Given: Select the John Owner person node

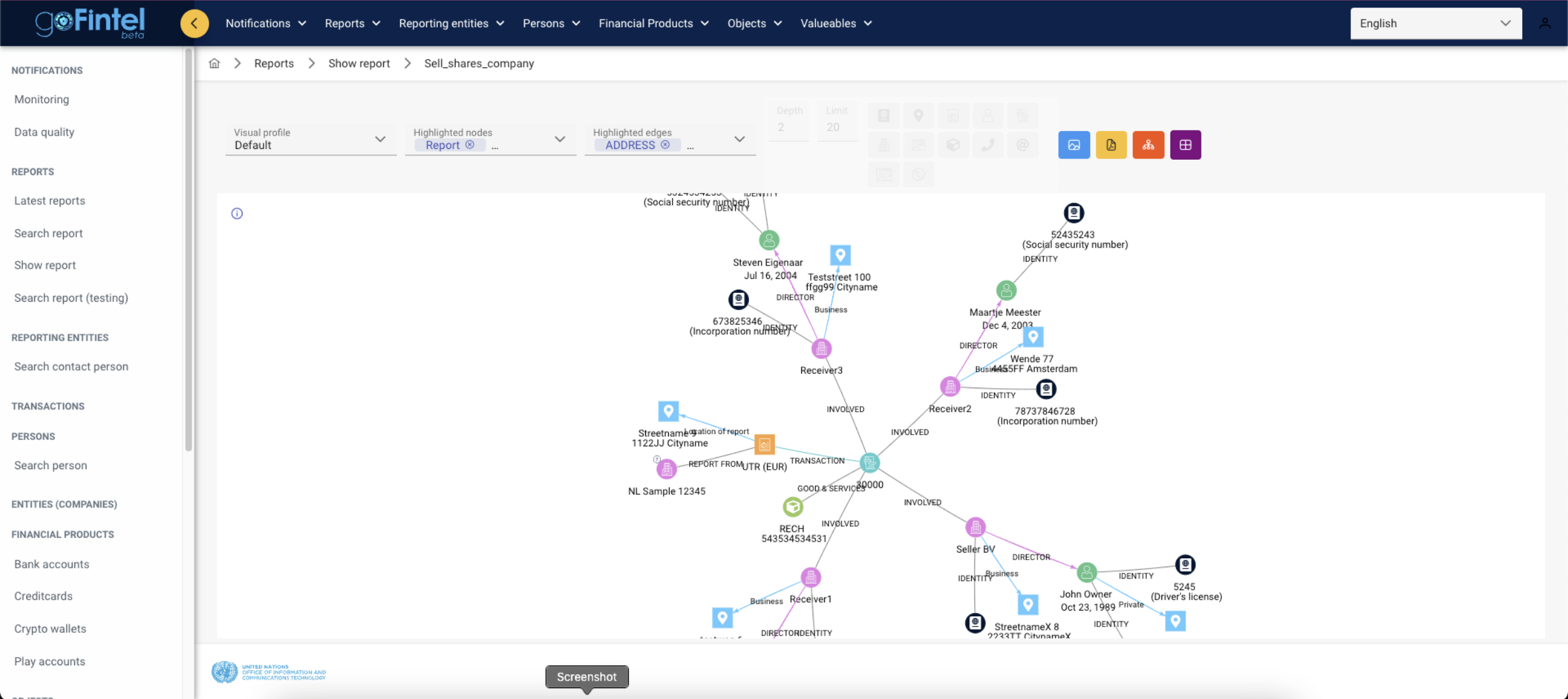Looking at the screenshot, I should click(1086, 572).
